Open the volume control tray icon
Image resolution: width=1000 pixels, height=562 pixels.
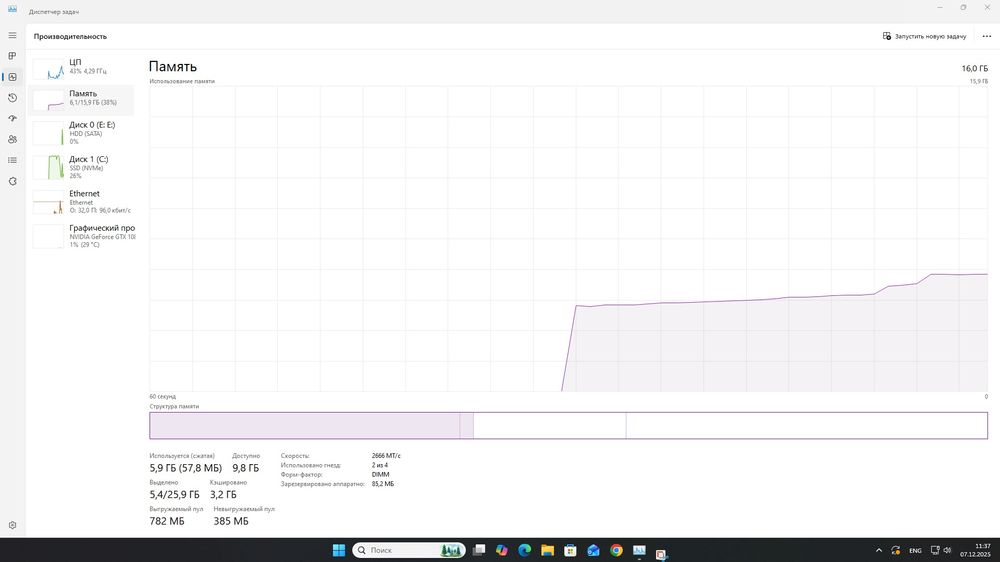coord(947,550)
